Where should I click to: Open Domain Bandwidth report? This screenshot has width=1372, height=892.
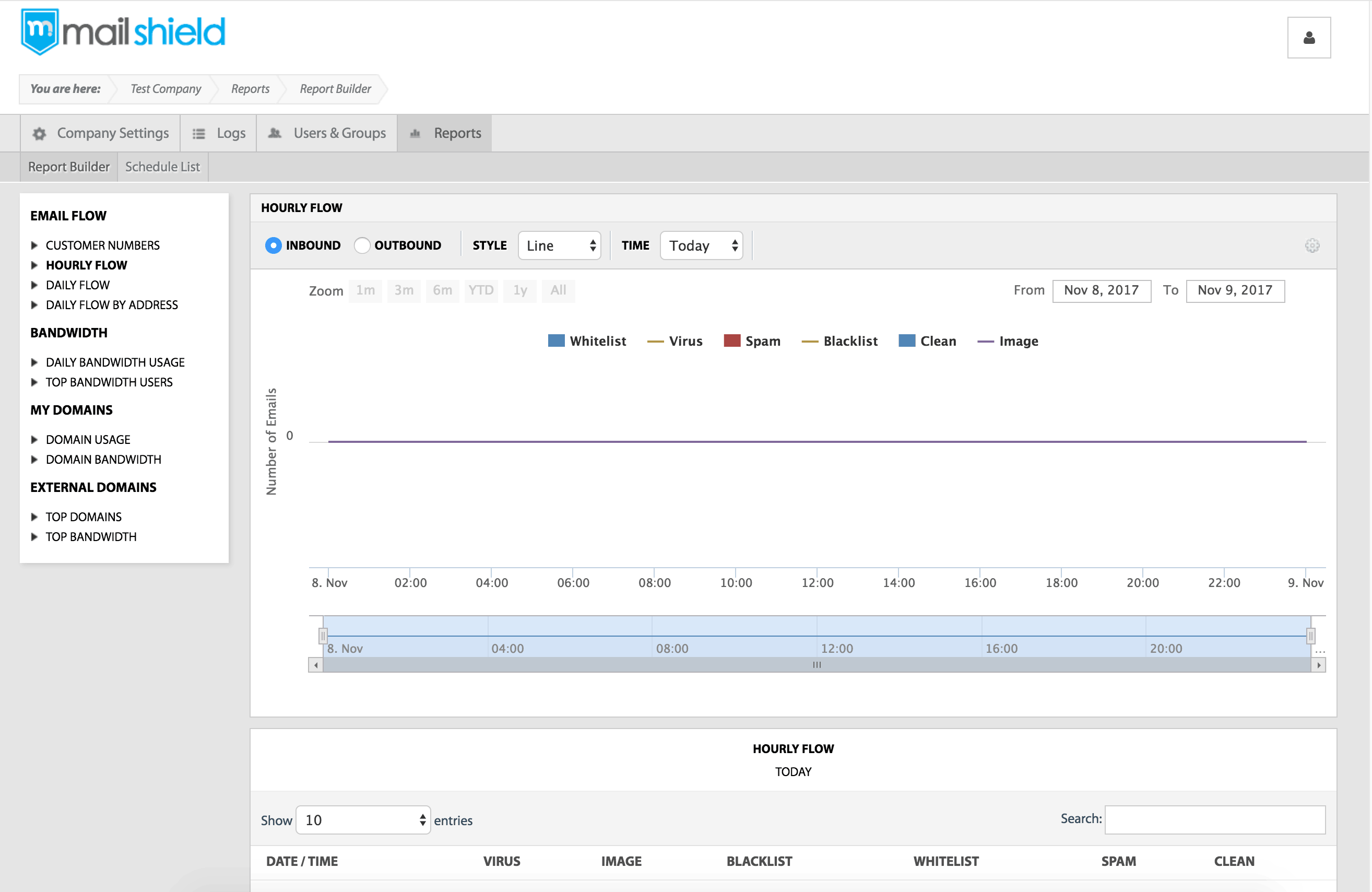click(x=104, y=459)
